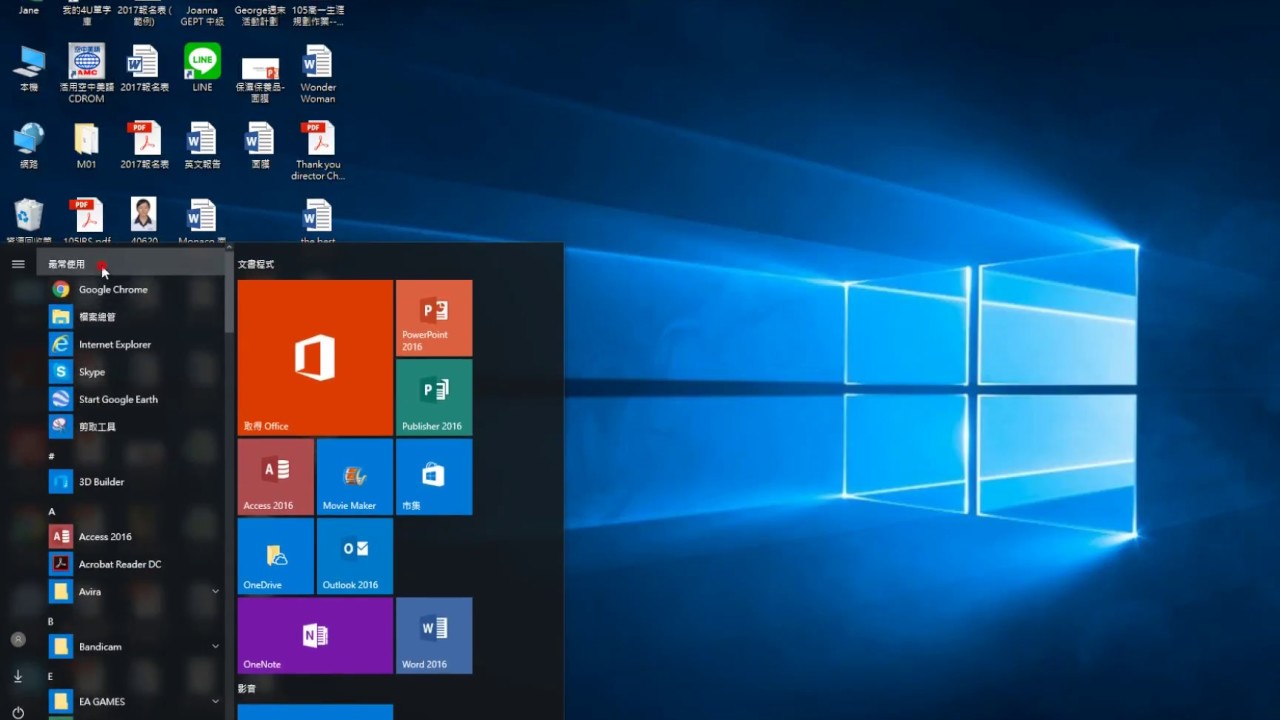The width and height of the screenshot is (1280, 720).
Task: Select 面膜 Word document on desktop
Action: [260, 145]
